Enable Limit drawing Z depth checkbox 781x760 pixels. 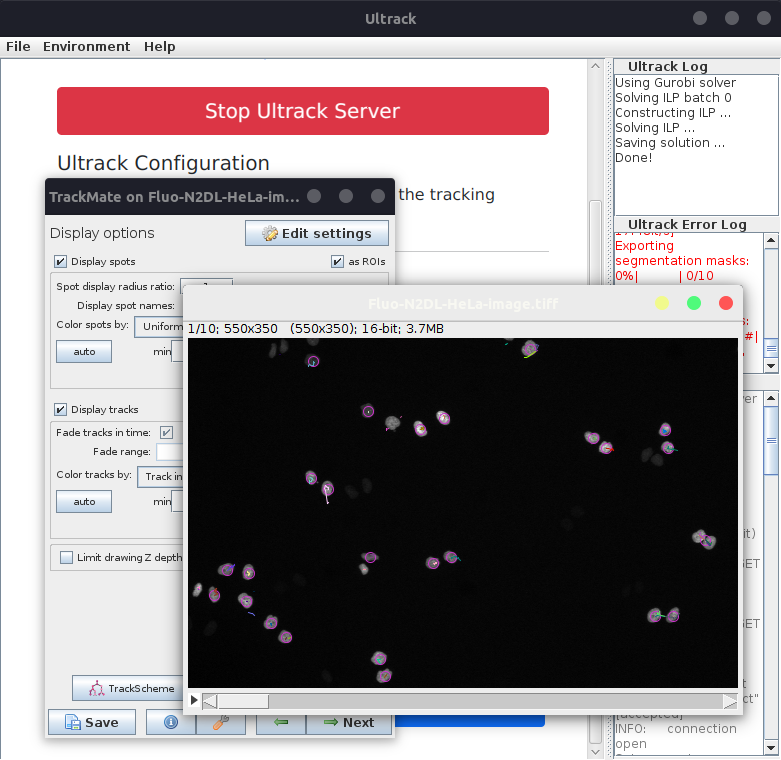click(x=66, y=557)
